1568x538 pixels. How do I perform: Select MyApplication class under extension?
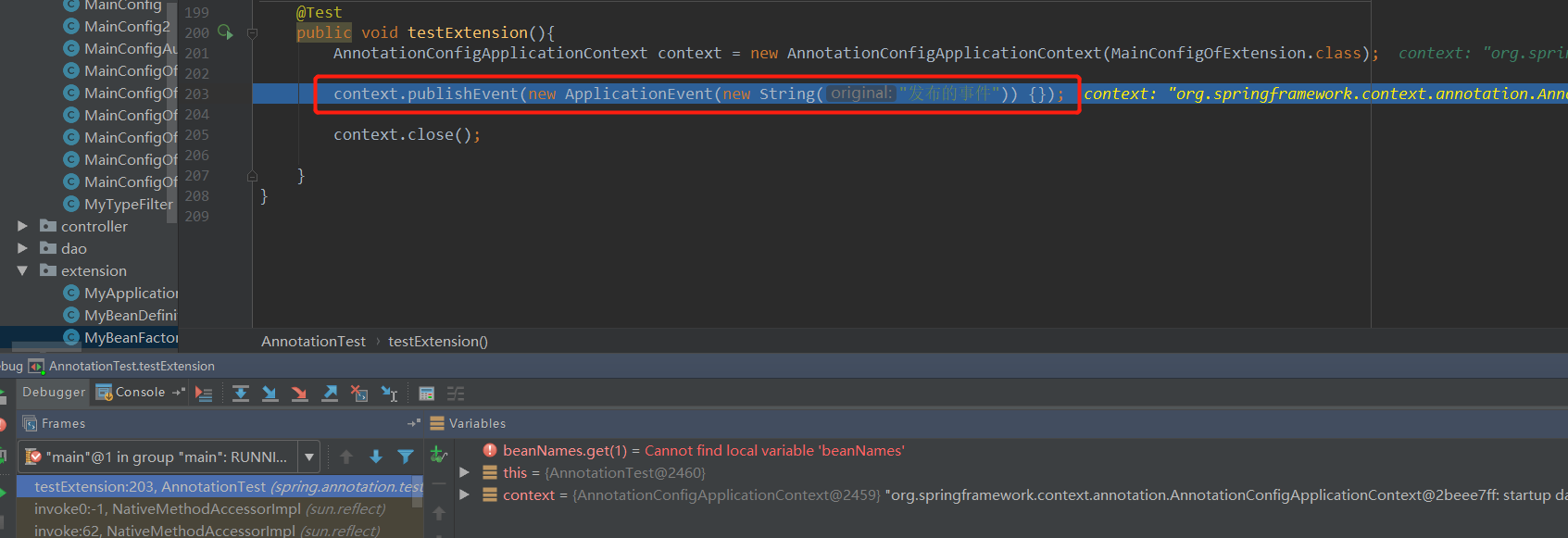click(131, 293)
